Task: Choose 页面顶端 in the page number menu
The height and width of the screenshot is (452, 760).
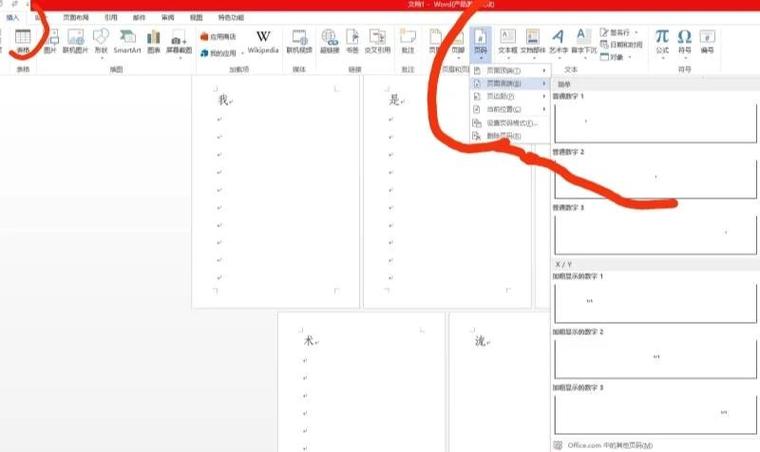Action: click(510, 71)
